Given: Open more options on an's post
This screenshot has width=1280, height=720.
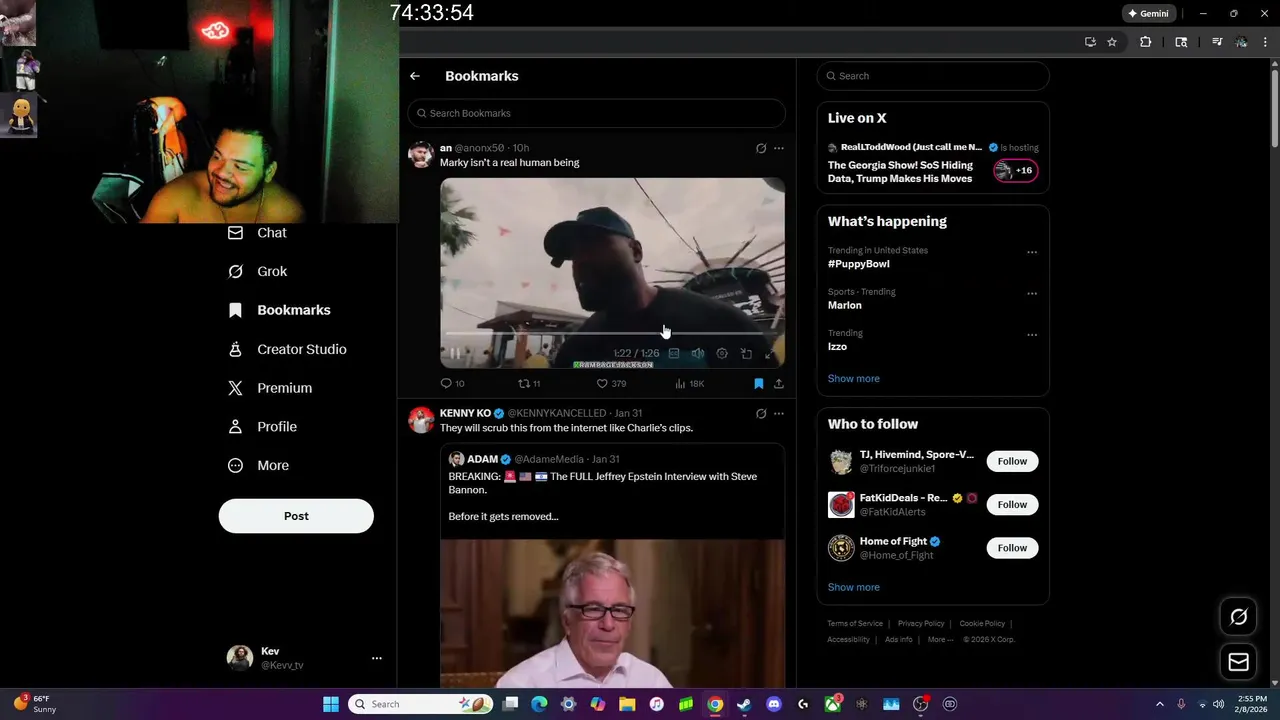Looking at the screenshot, I should pos(779,148).
